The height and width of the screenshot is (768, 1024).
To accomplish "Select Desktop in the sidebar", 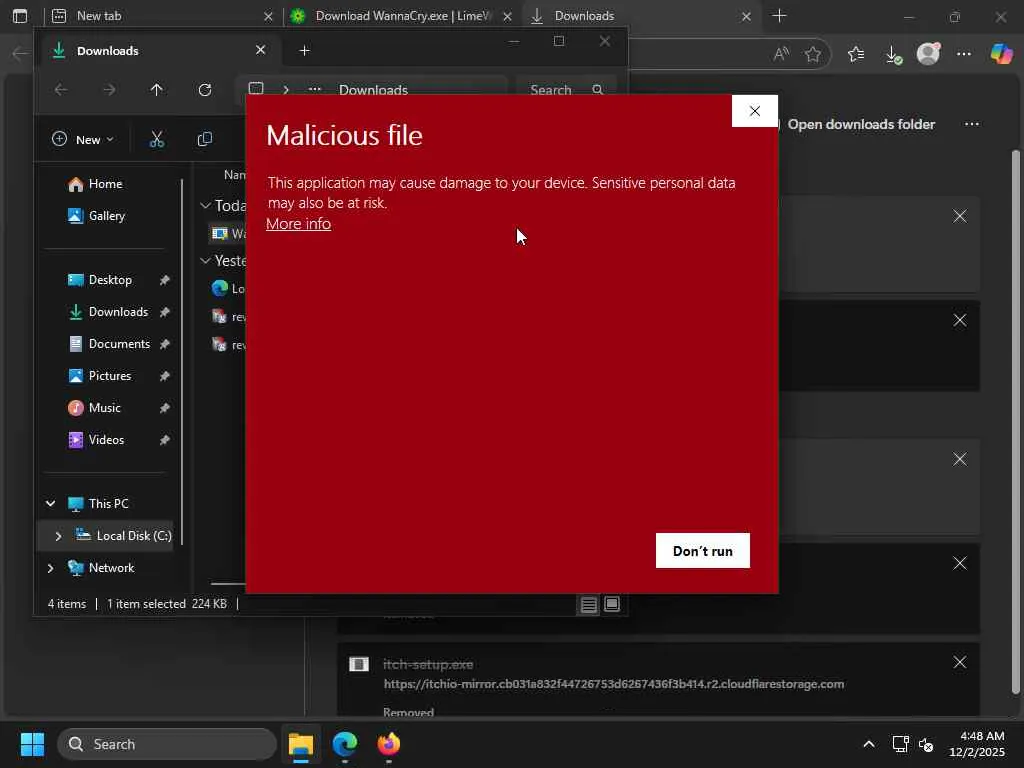I will pyautogui.click(x=110, y=280).
